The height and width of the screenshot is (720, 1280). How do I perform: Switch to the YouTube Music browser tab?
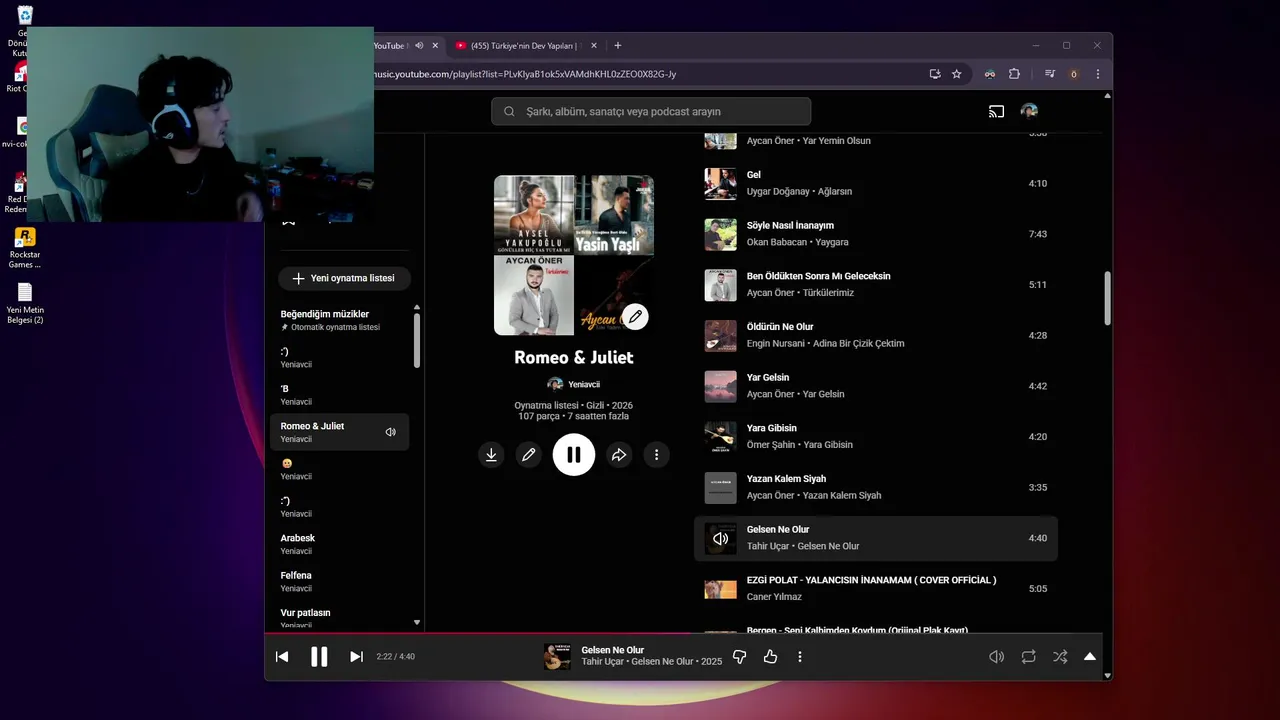click(390, 46)
